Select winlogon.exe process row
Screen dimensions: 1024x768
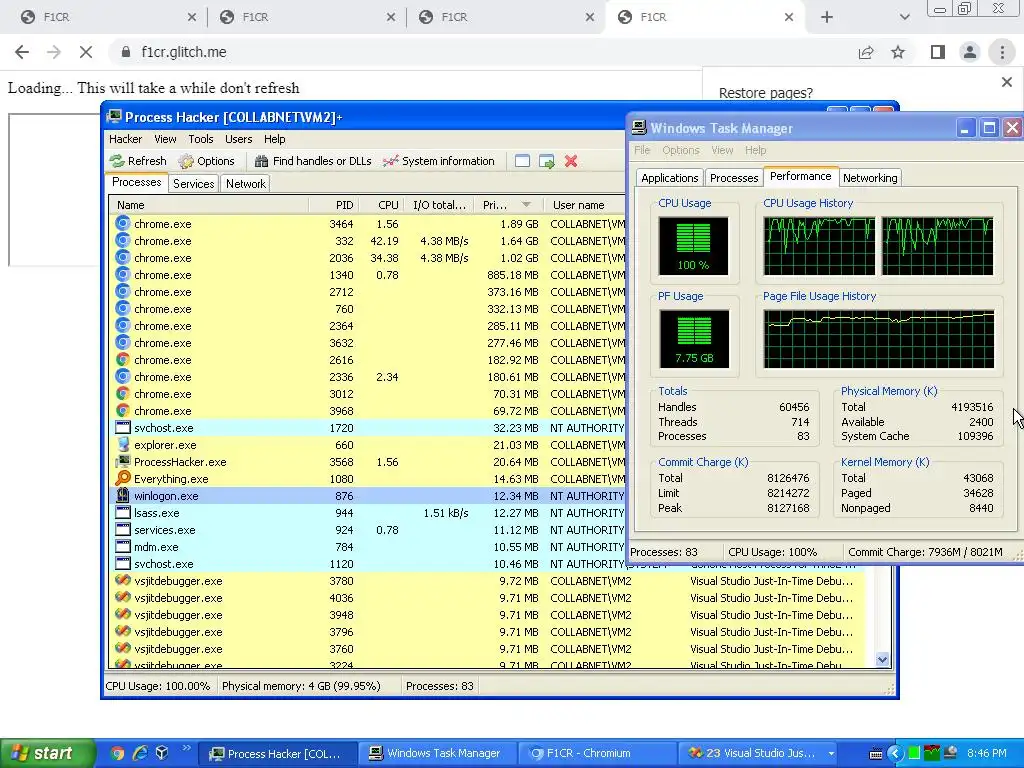coord(366,496)
